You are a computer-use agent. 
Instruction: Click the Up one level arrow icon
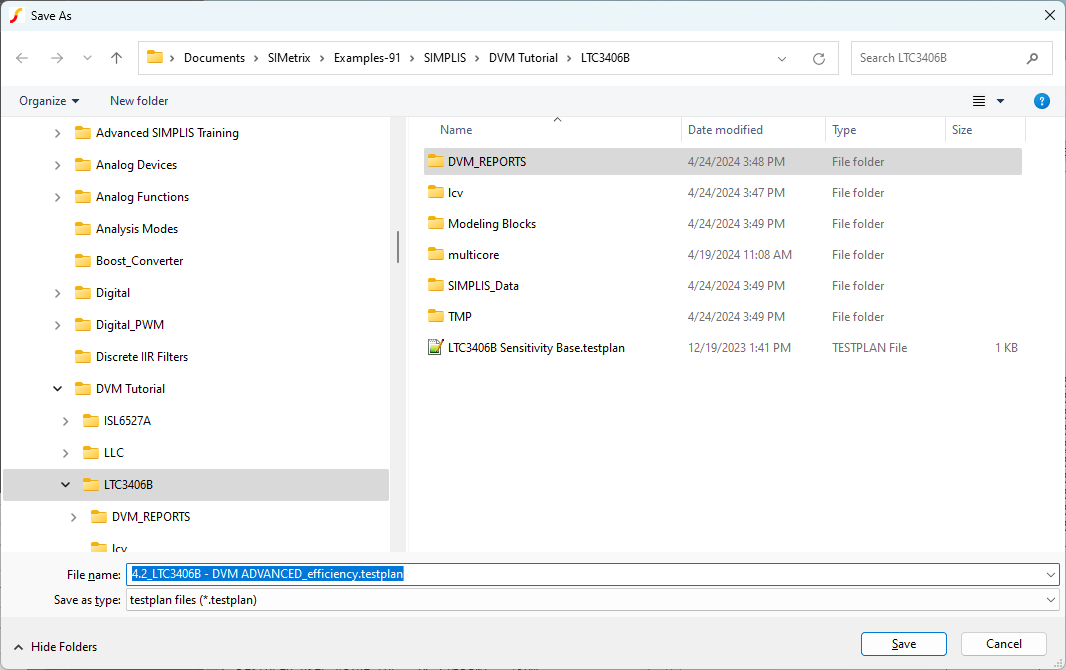[x=116, y=58]
